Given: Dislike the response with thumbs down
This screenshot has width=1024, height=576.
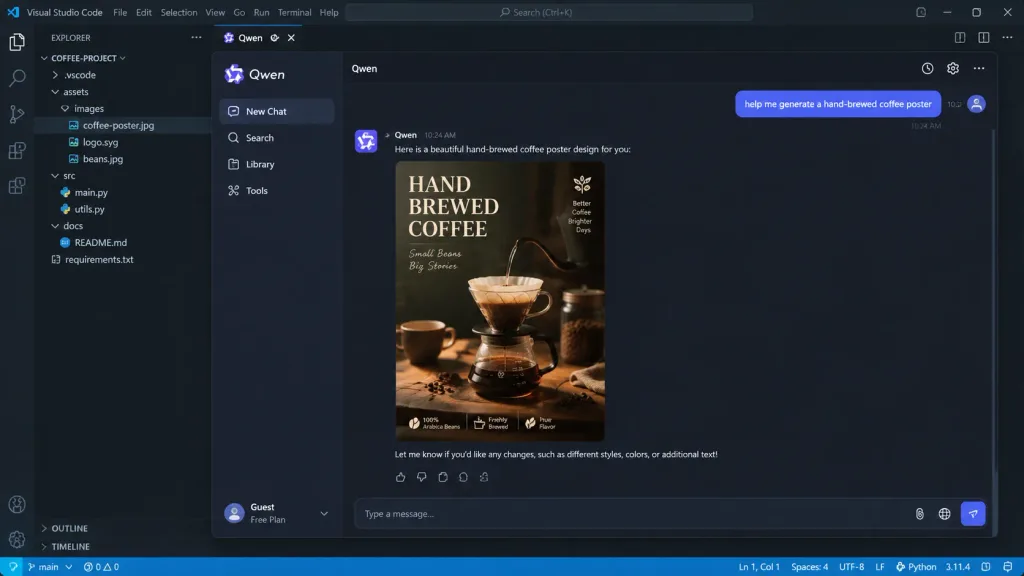Looking at the screenshot, I should [422, 477].
